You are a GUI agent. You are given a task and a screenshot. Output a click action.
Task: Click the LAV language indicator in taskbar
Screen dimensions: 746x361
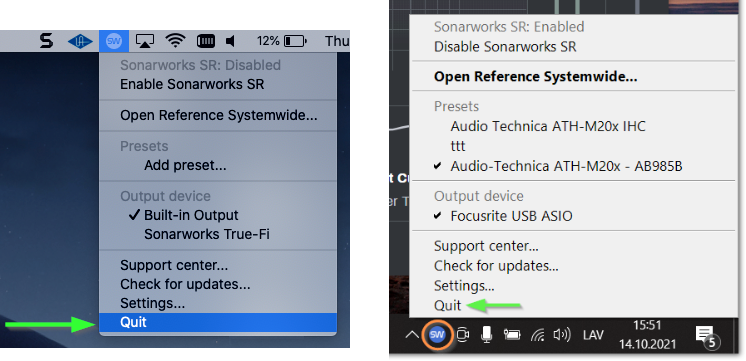pyautogui.click(x=593, y=335)
